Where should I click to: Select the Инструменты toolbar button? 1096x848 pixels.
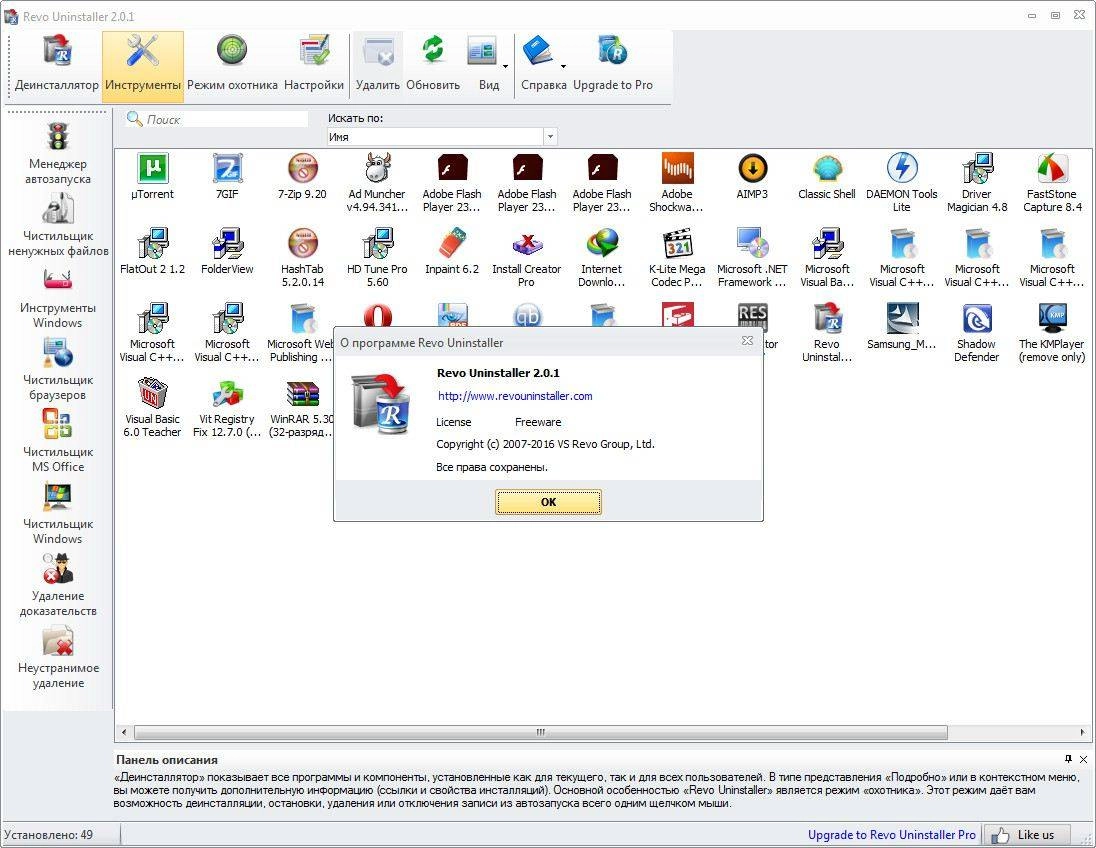pyautogui.click(x=143, y=66)
